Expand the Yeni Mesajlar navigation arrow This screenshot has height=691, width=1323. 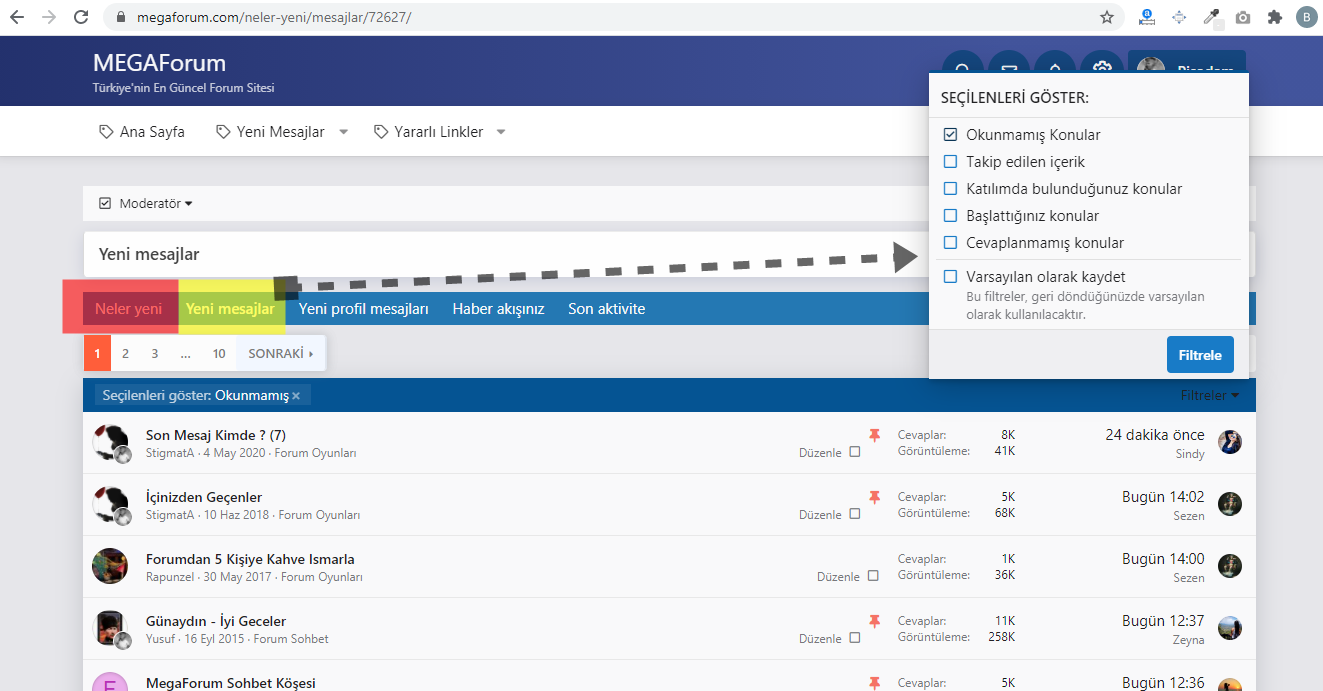click(343, 132)
